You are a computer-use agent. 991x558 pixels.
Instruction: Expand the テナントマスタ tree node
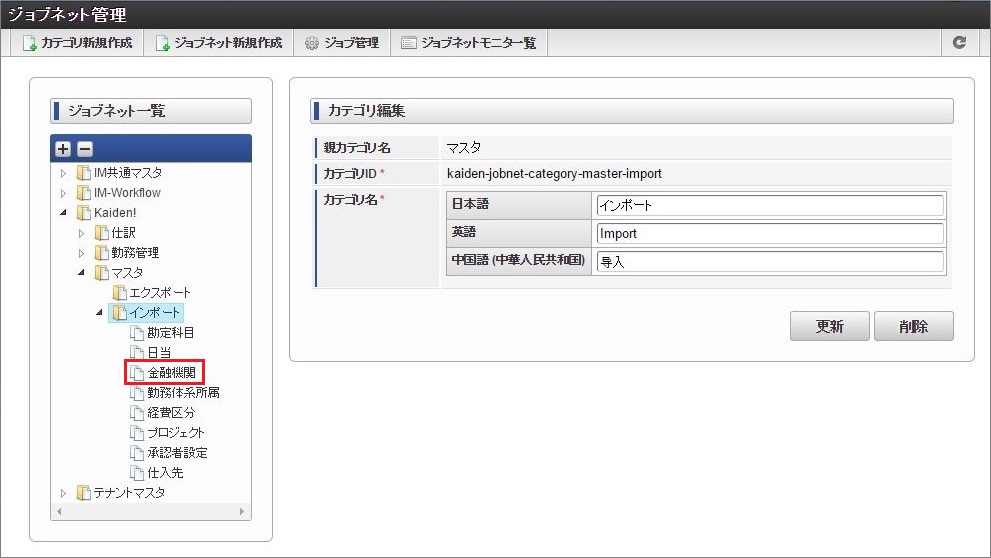tap(63, 493)
